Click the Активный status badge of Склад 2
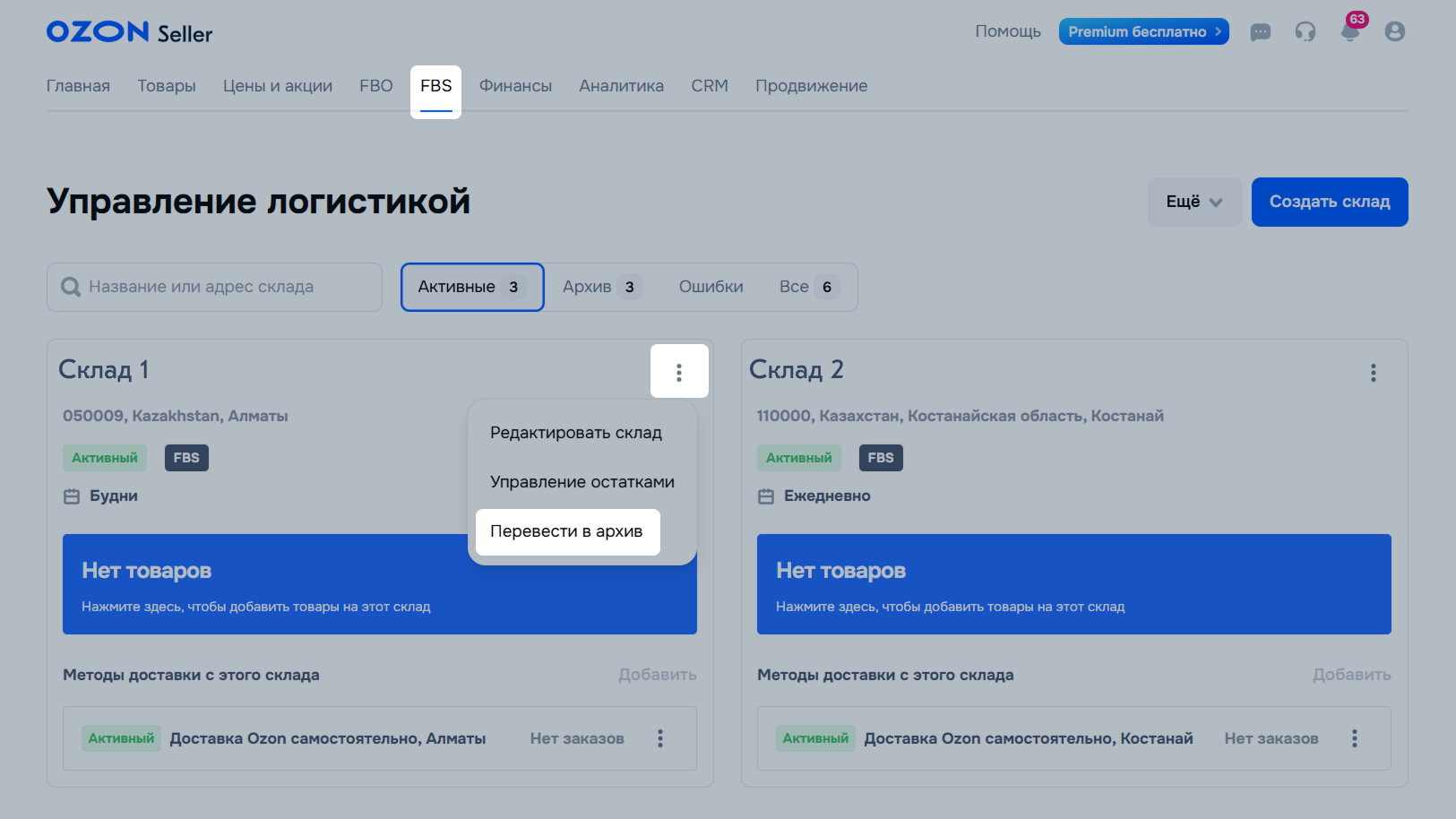 click(799, 458)
